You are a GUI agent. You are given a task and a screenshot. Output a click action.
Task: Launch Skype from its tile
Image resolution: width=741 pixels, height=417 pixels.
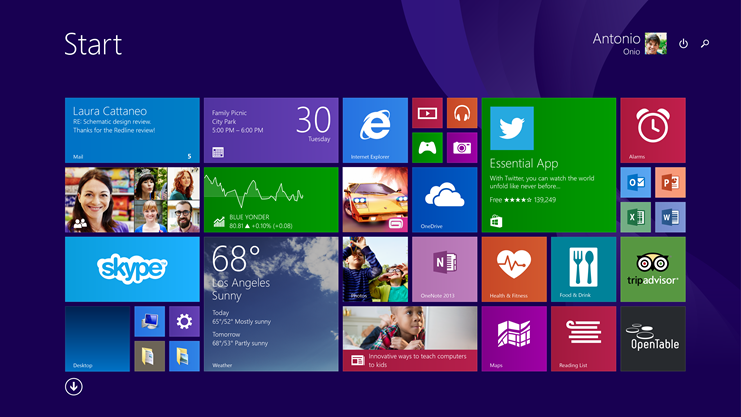point(132,269)
